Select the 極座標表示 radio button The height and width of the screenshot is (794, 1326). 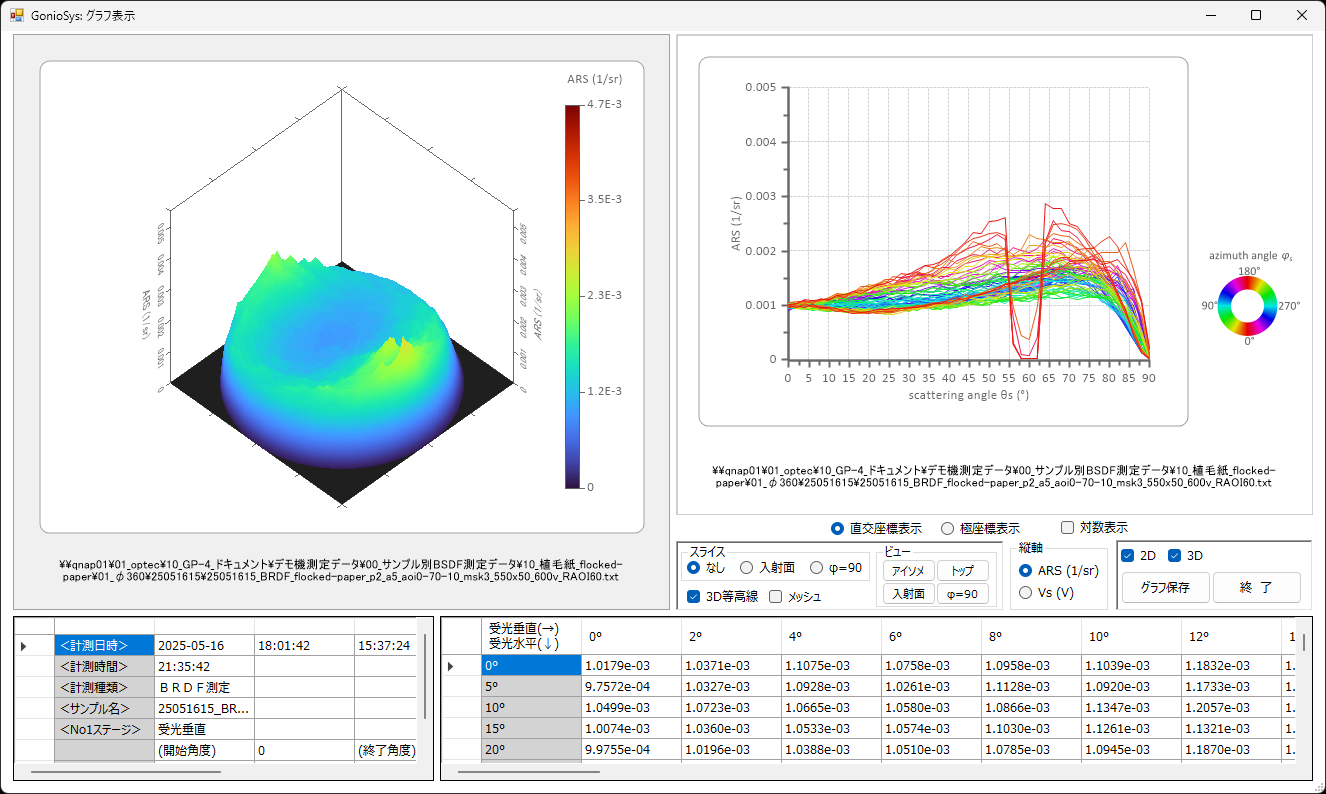(x=948, y=528)
